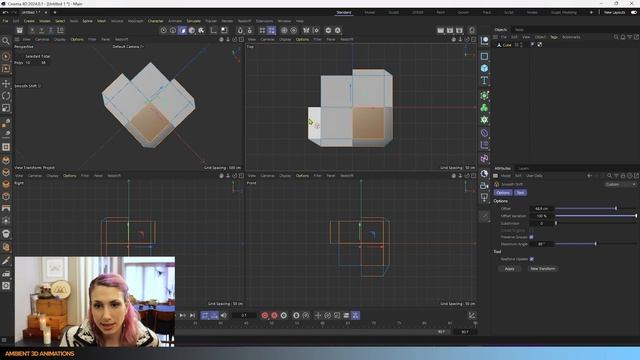The image size is (640, 360).
Task: Add a Null object square icon
Action: point(484,56)
